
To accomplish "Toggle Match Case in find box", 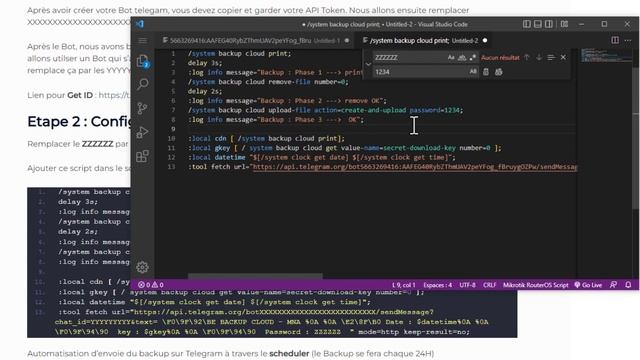I will [x=451, y=58].
